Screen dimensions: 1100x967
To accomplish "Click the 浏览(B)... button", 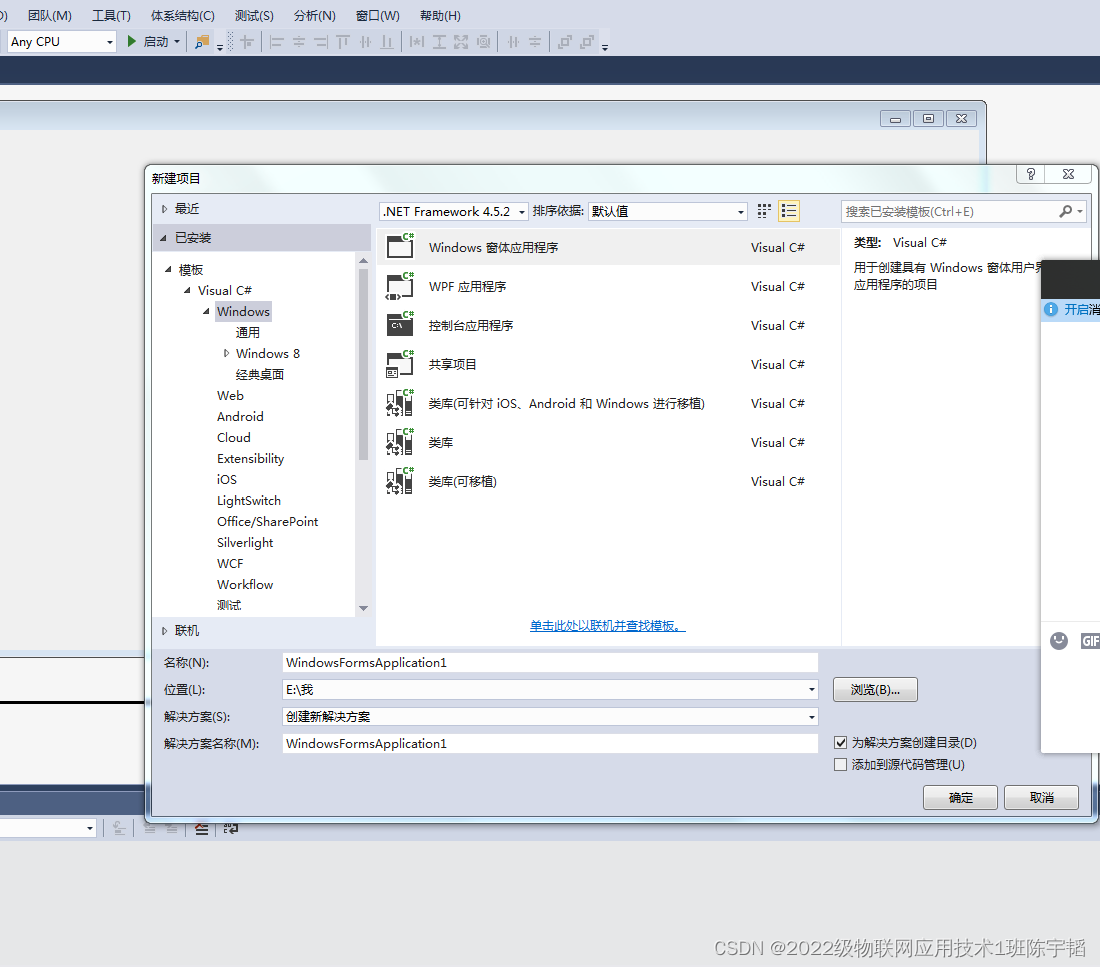I will tap(876, 690).
